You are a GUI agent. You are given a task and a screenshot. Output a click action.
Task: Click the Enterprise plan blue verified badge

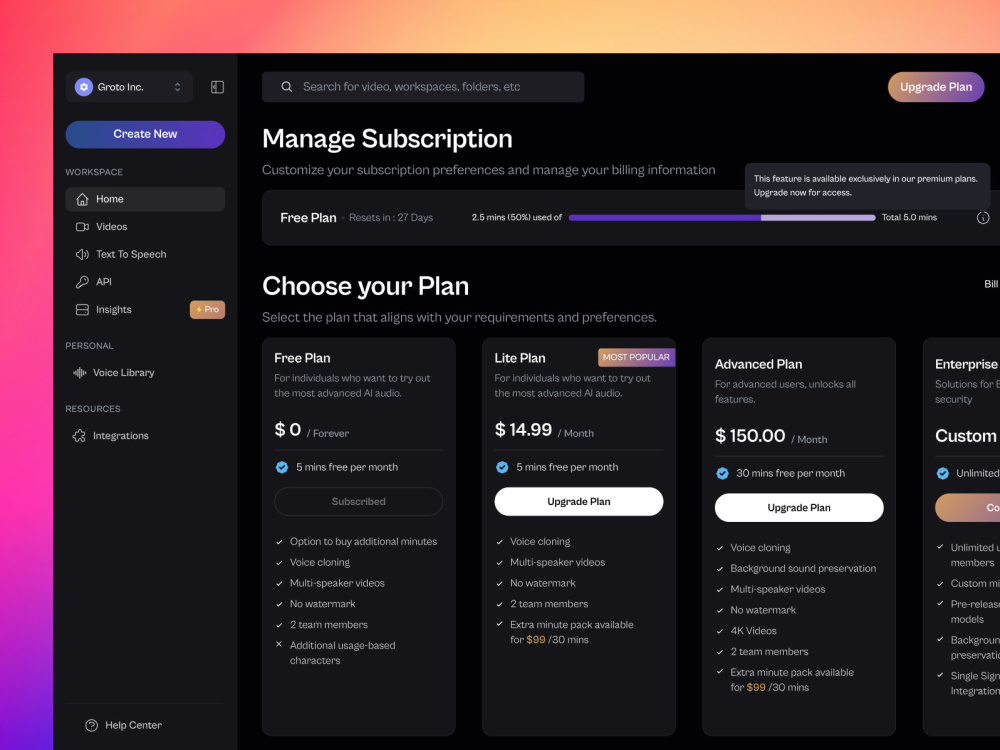pos(943,473)
